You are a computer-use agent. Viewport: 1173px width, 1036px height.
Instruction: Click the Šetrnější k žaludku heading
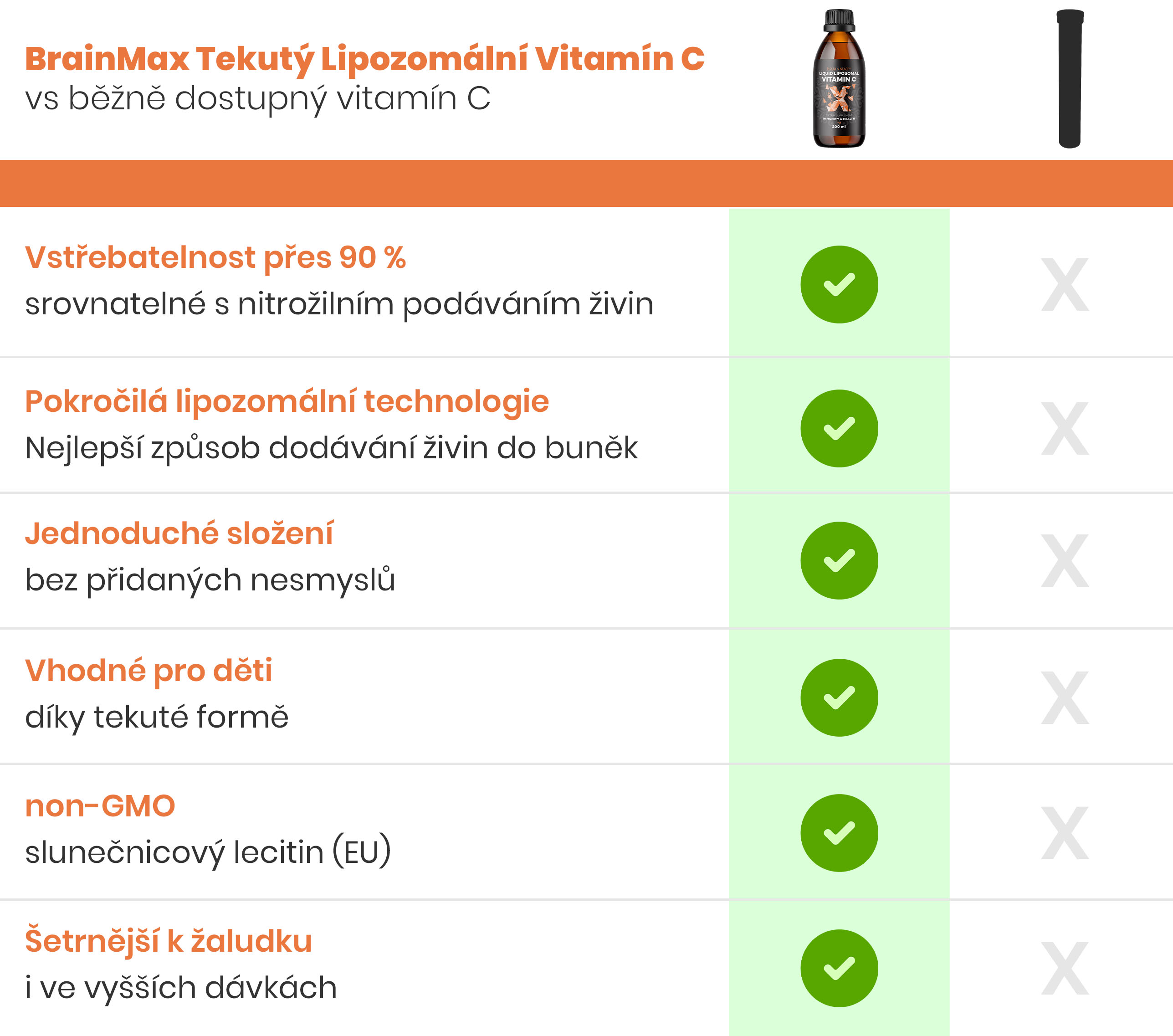point(168,941)
